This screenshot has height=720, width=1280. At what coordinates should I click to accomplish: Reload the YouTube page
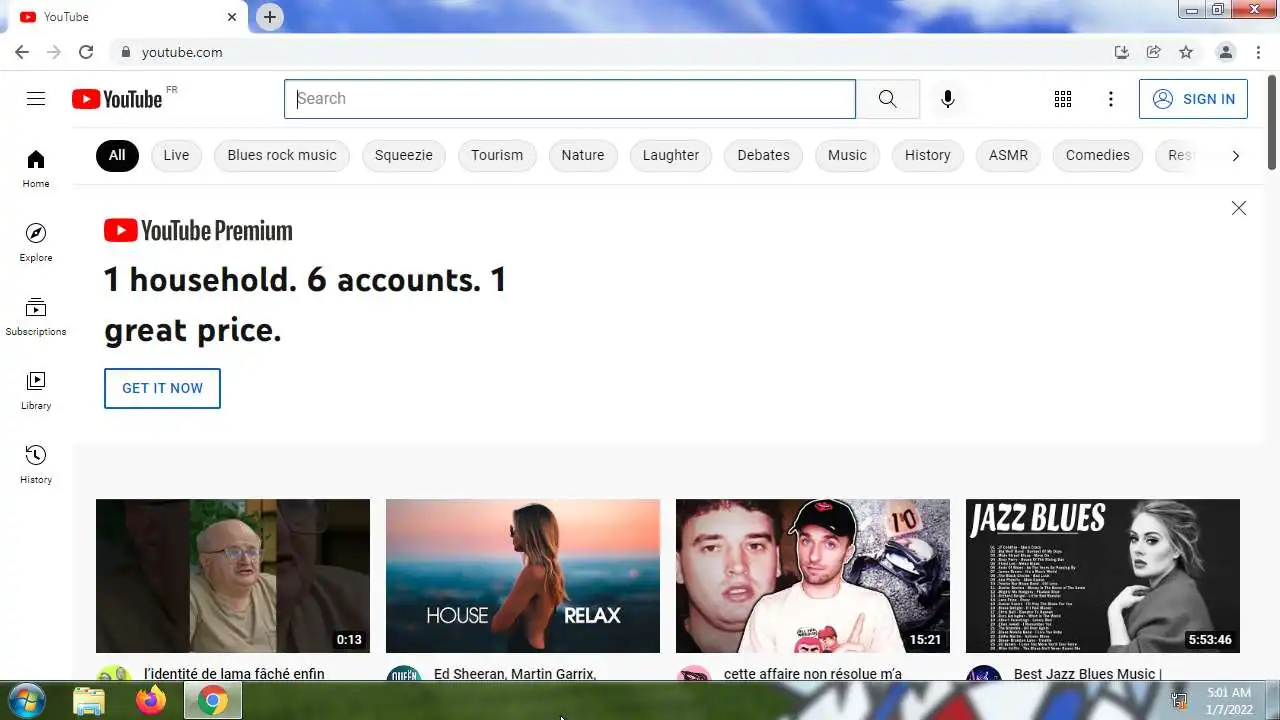pyautogui.click(x=86, y=52)
